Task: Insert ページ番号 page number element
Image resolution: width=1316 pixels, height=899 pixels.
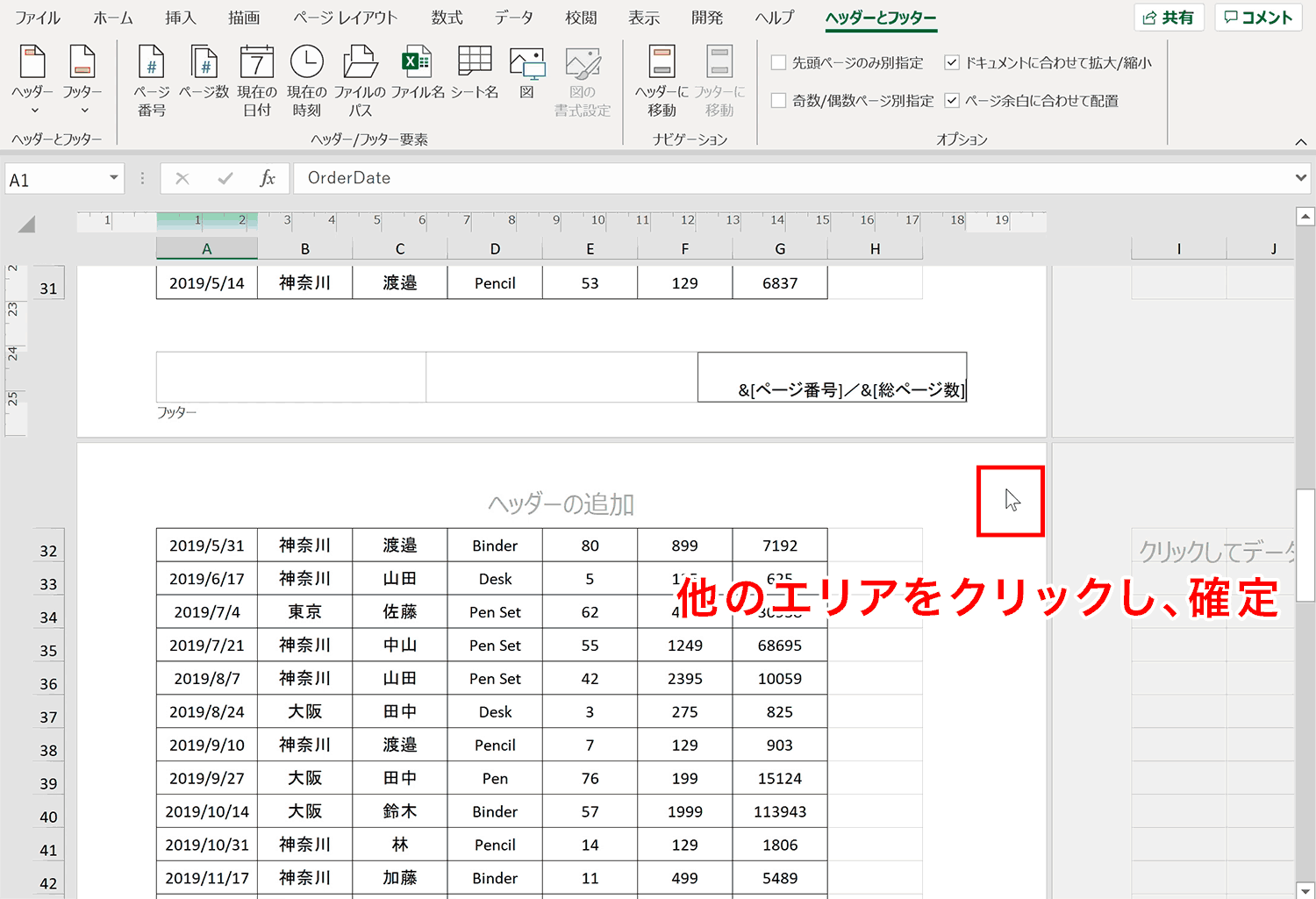Action: coord(152,81)
